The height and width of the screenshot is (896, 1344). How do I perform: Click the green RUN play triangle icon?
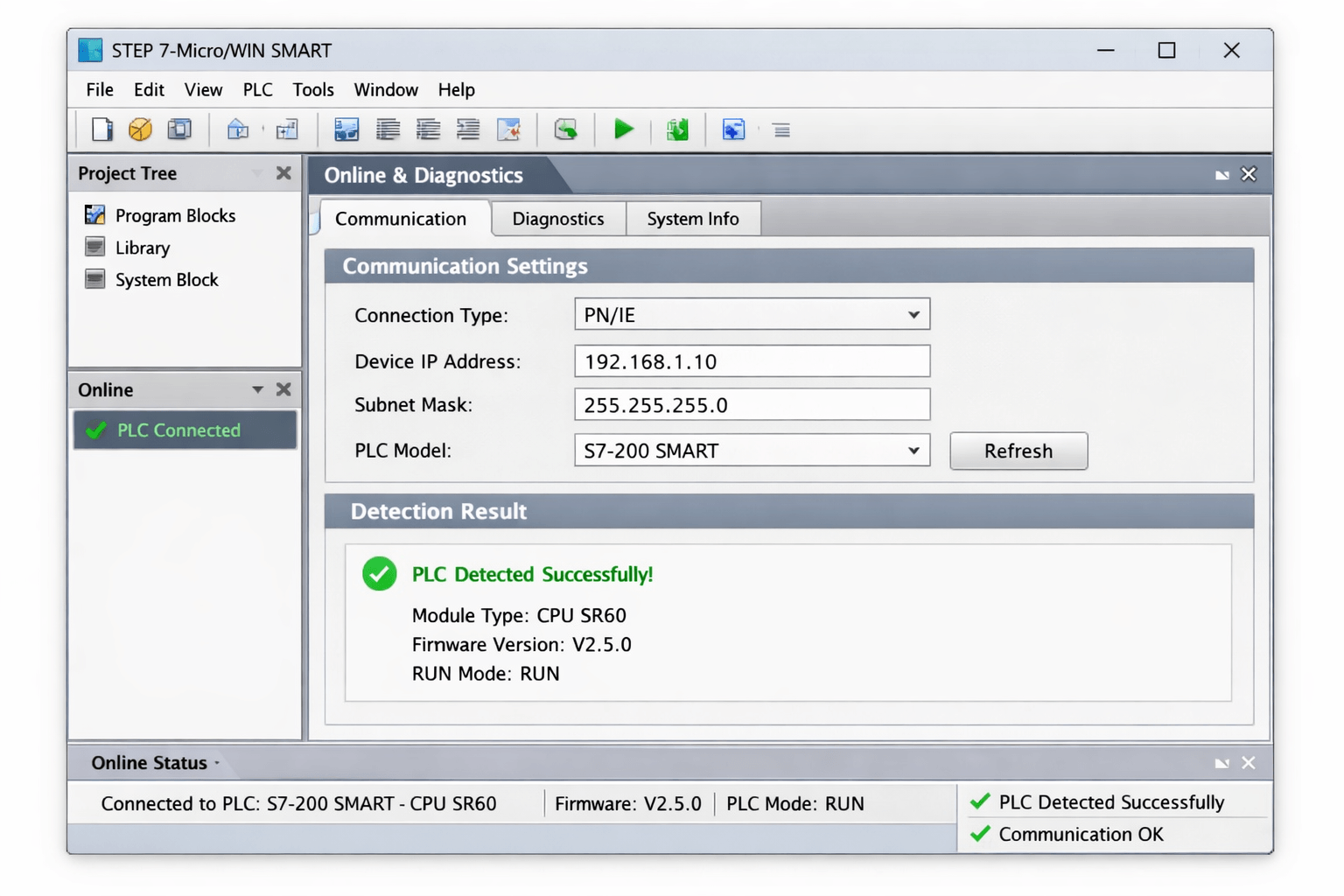point(624,129)
